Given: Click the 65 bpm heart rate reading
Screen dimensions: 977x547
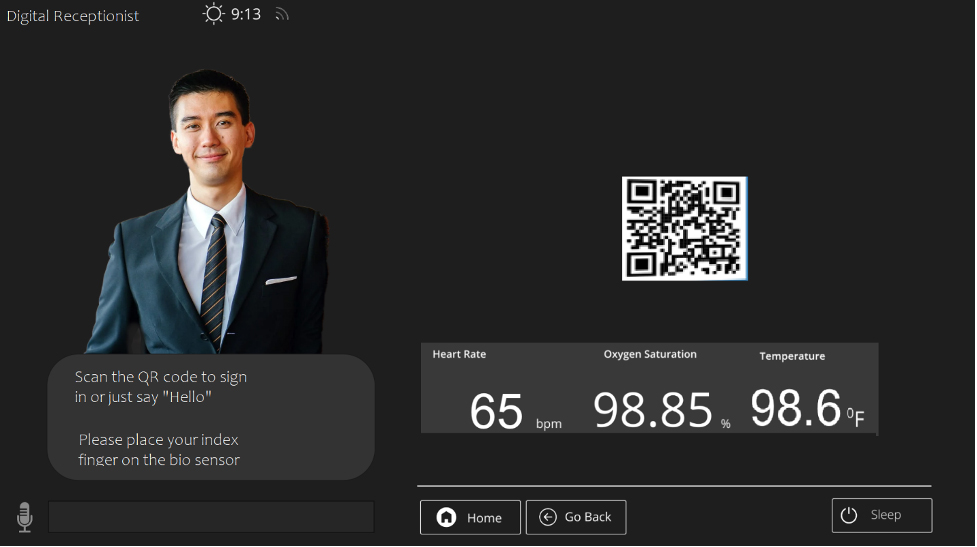Looking at the screenshot, I should [497, 411].
